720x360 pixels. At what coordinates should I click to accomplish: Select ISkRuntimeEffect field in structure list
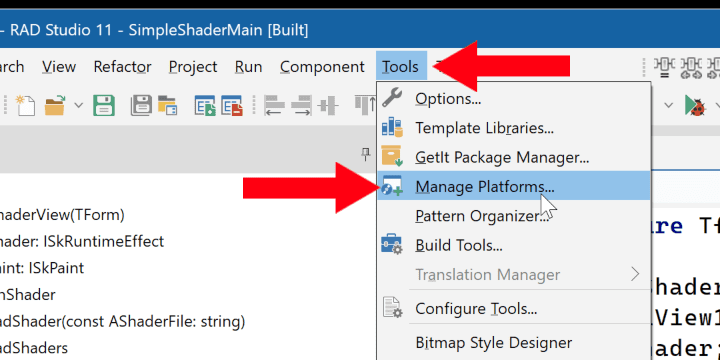point(82,241)
